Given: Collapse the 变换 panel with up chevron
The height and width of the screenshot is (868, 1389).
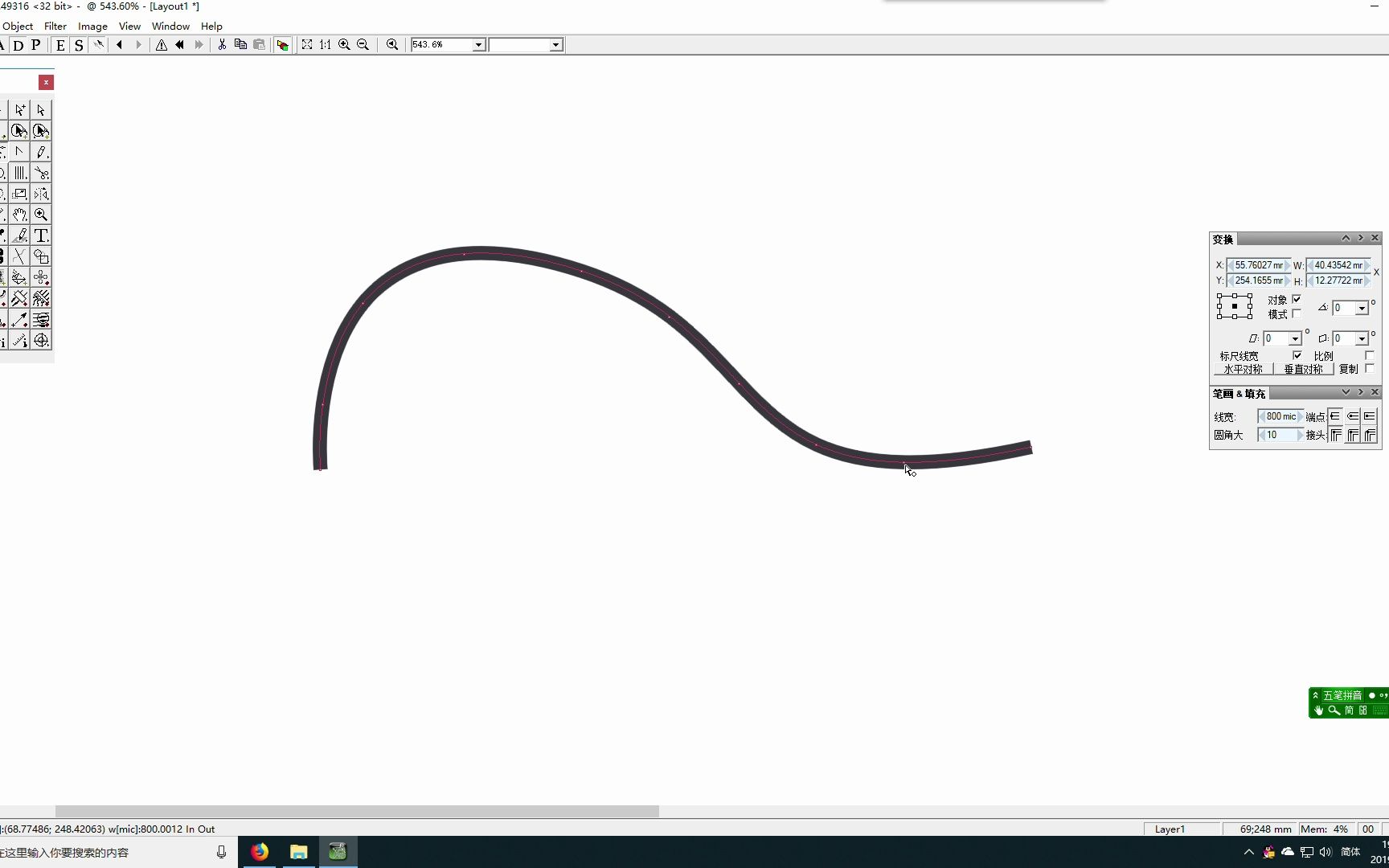Looking at the screenshot, I should [x=1346, y=238].
